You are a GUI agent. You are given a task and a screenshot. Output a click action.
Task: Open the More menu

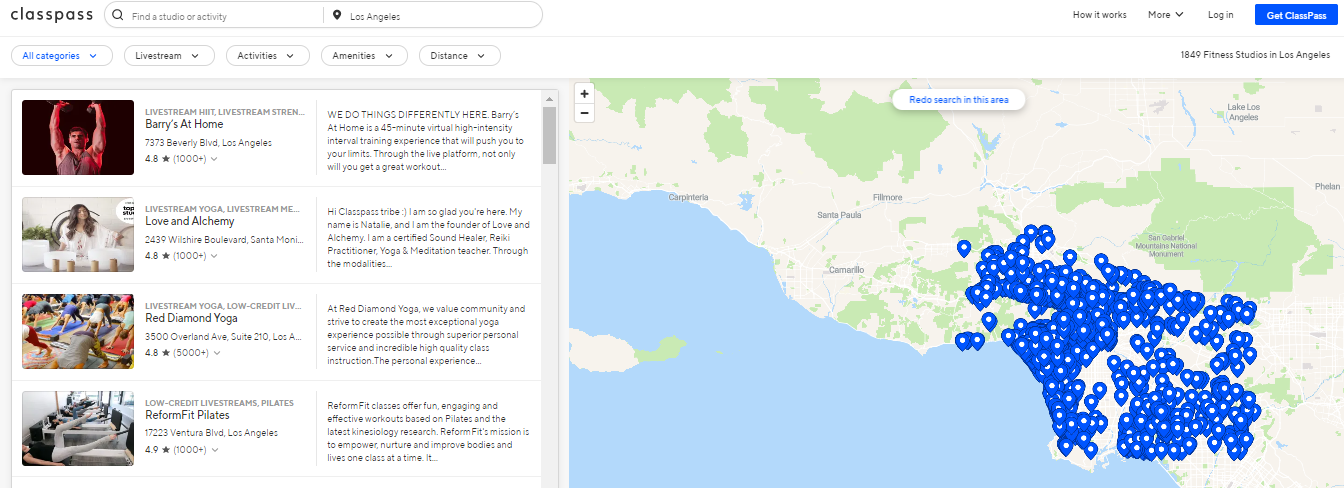[x=1166, y=15]
